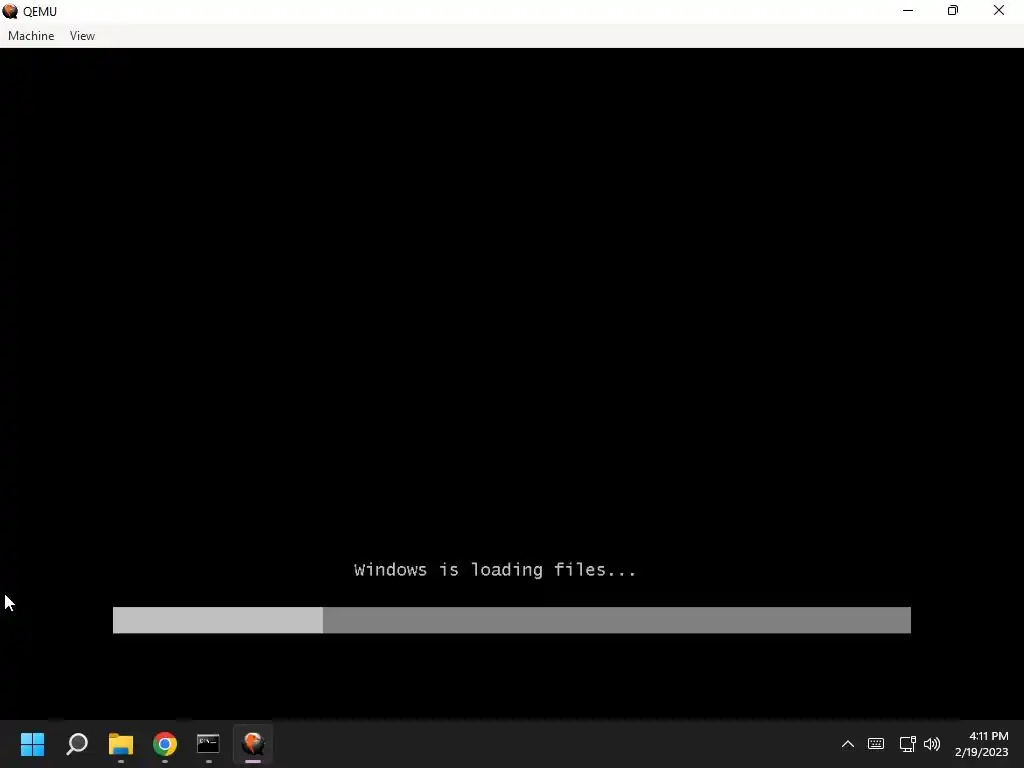Open network status tray icon
Image resolution: width=1024 pixels, height=768 pixels.
[907, 744]
